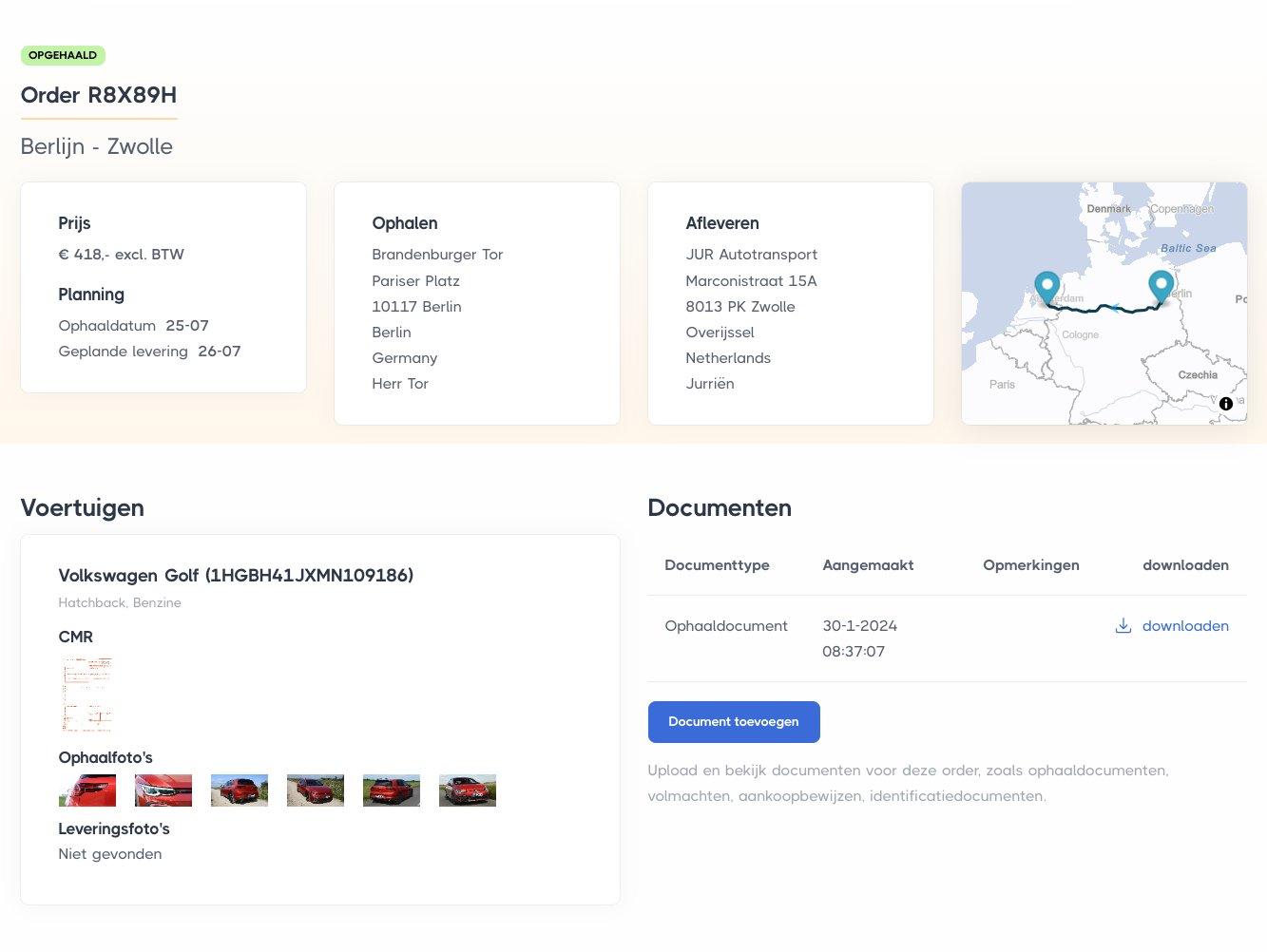Open the second pickup photo of headlight

[x=163, y=790]
